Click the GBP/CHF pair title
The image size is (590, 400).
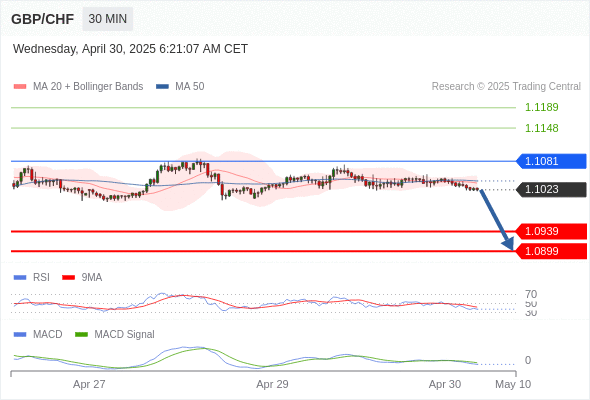tap(43, 19)
